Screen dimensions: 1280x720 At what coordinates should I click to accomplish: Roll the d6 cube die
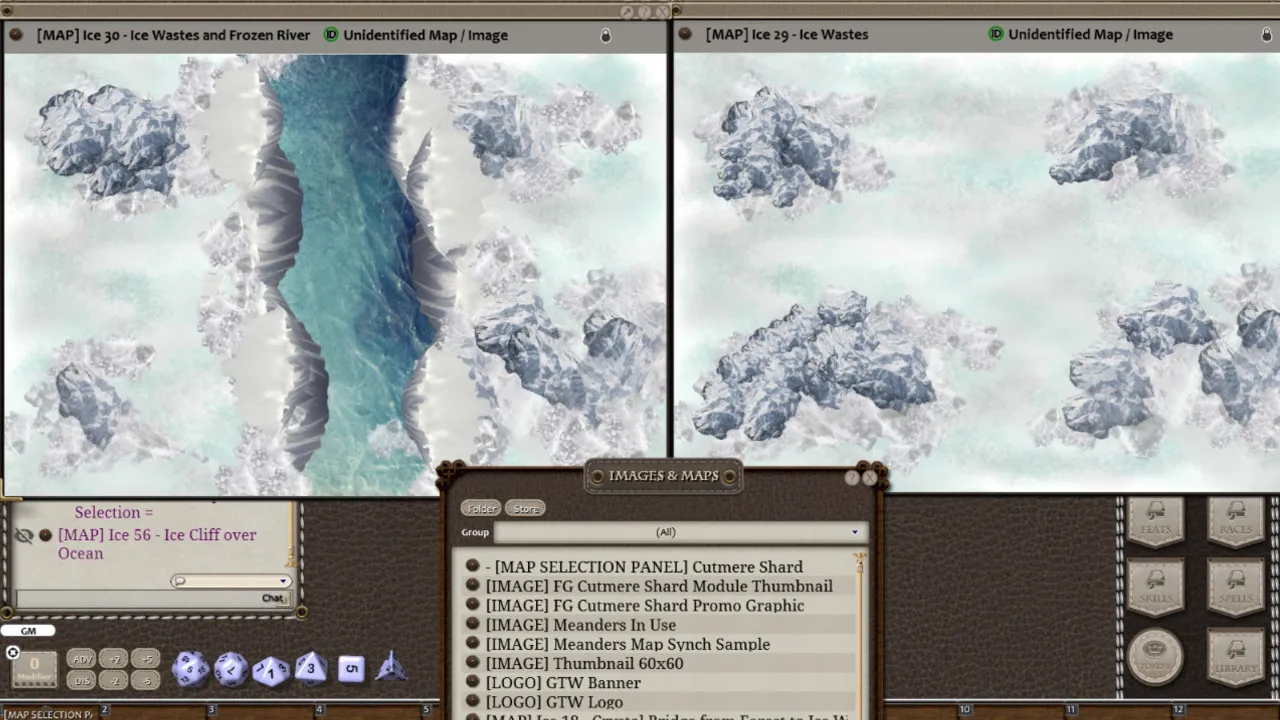pyautogui.click(x=350, y=669)
